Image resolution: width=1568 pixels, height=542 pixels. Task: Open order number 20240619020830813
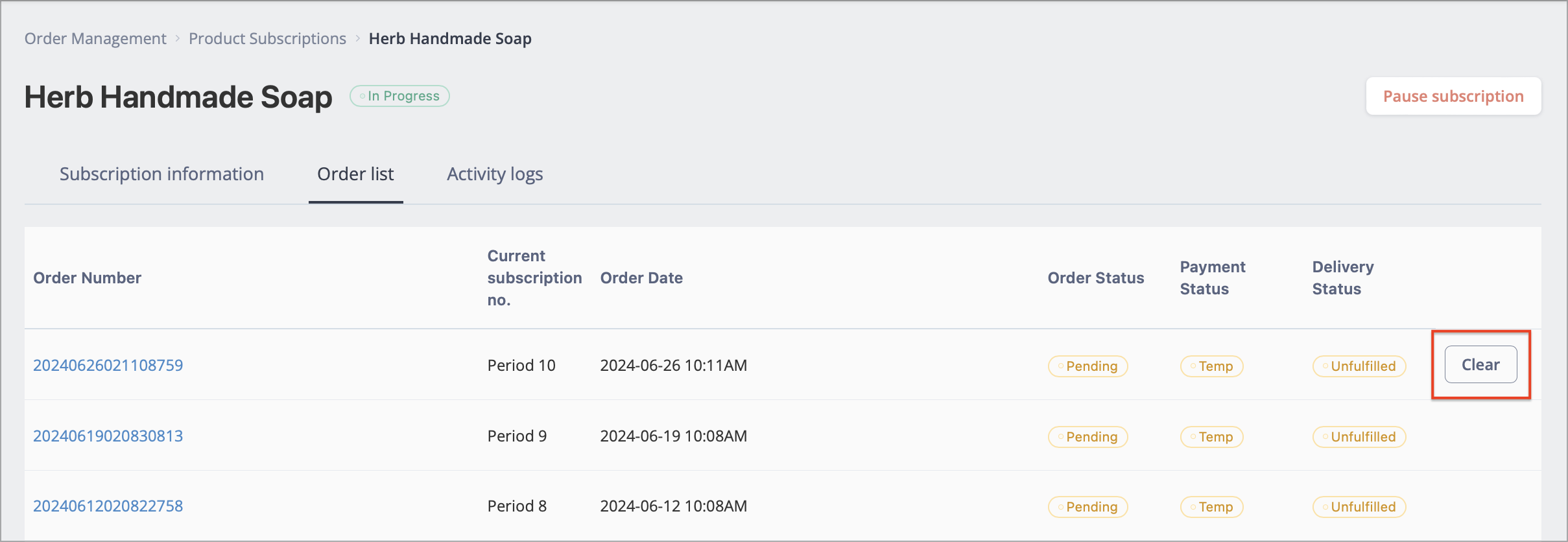coord(108,436)
